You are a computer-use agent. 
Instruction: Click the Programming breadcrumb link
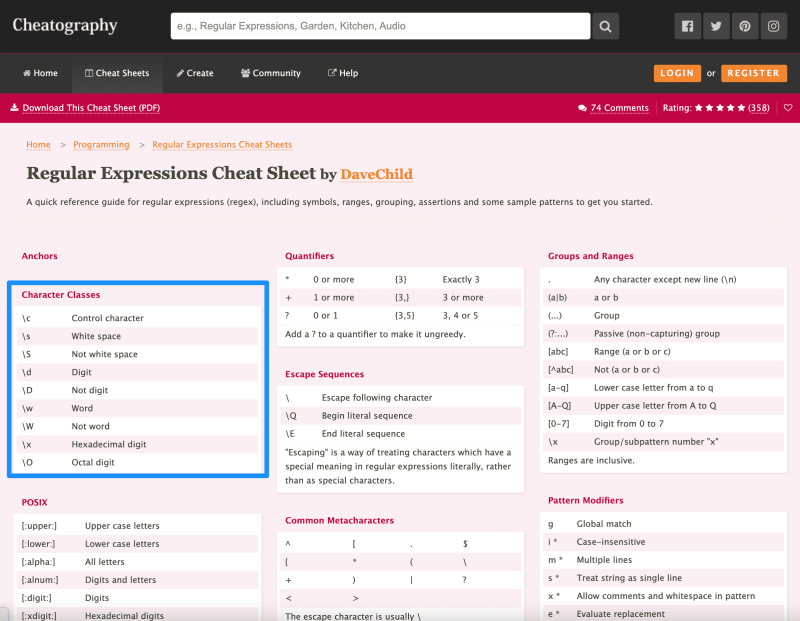[101, 144]
